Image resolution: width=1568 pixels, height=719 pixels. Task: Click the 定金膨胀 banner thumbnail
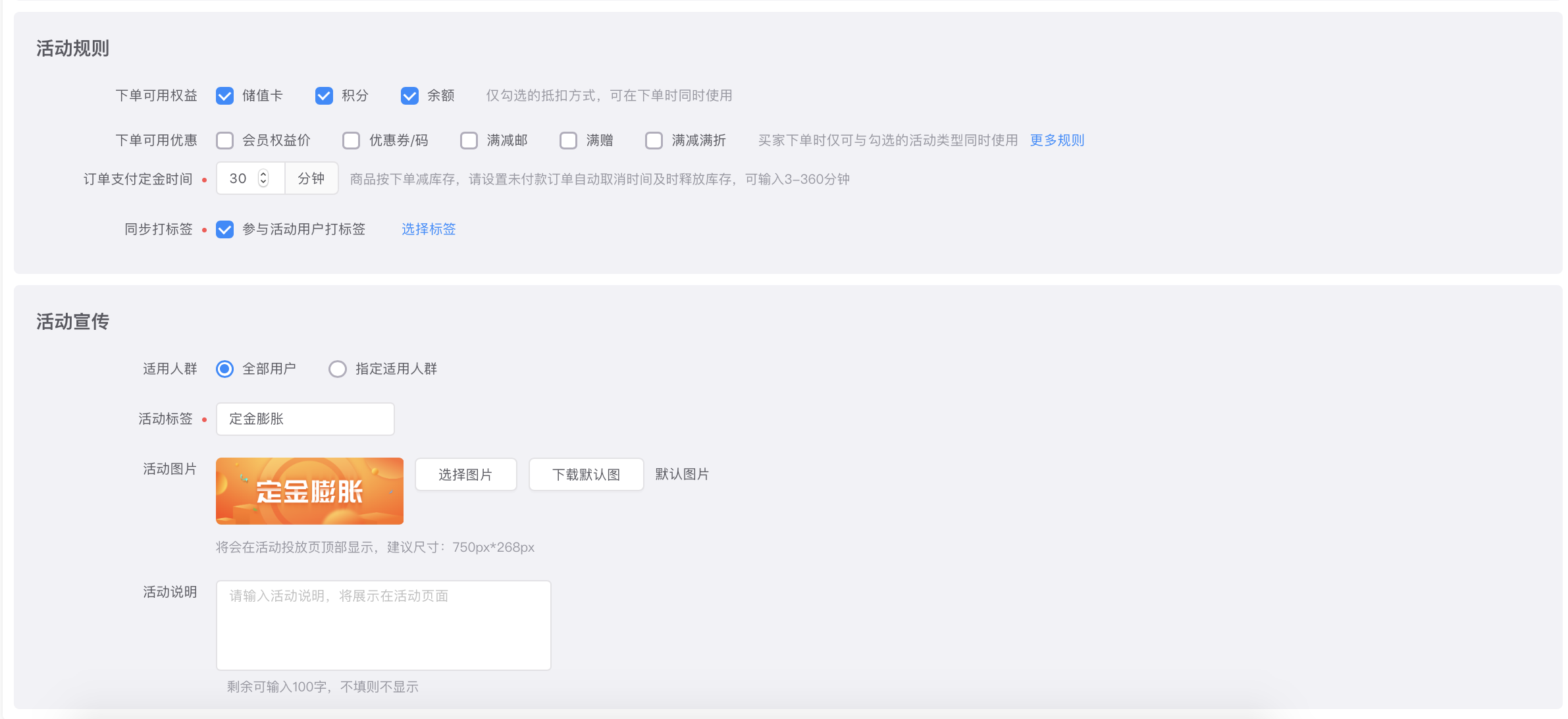point(309,491)
